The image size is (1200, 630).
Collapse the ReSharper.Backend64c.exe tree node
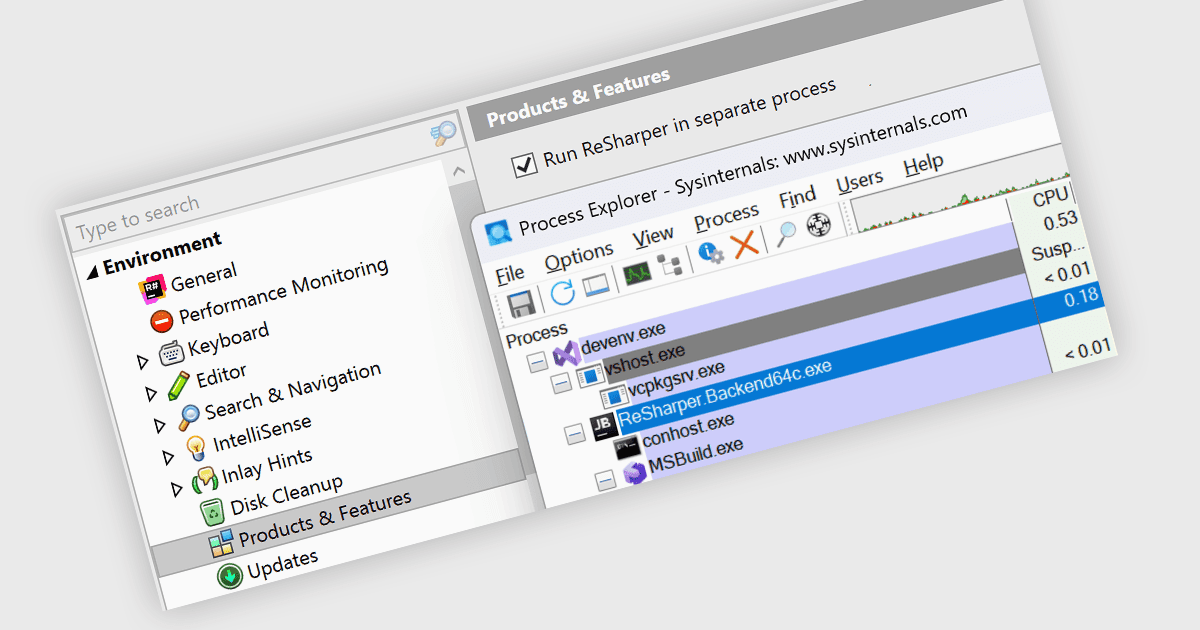tap(575, 435)
